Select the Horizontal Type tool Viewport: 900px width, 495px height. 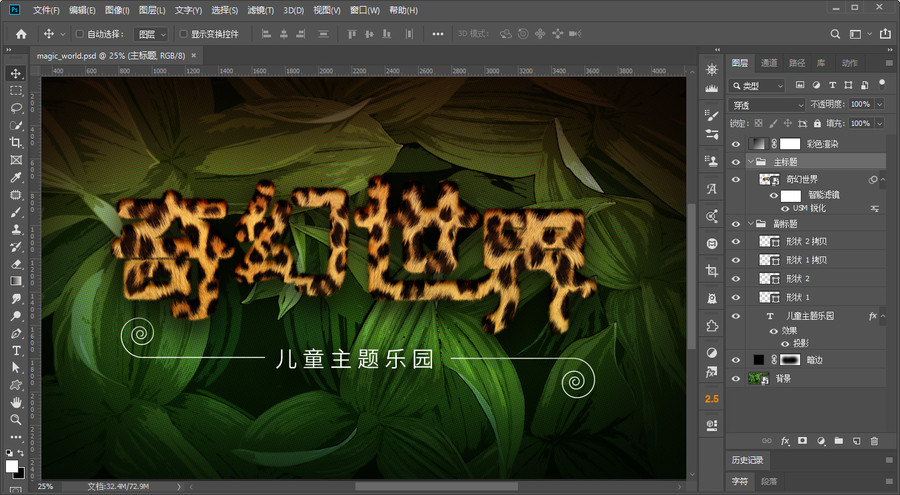(x=16, y=350)
